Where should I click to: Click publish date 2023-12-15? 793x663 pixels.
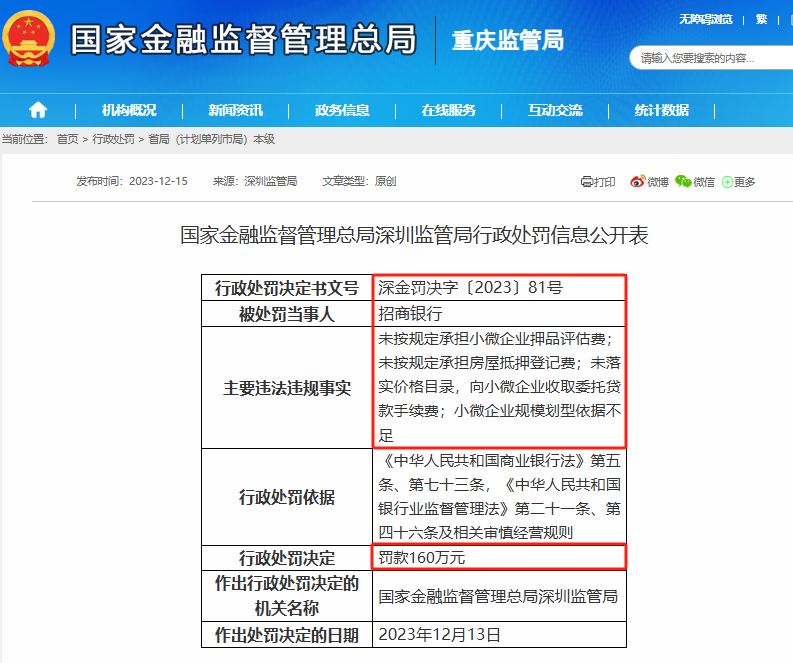pyautogui.click(x=158, y=181)
